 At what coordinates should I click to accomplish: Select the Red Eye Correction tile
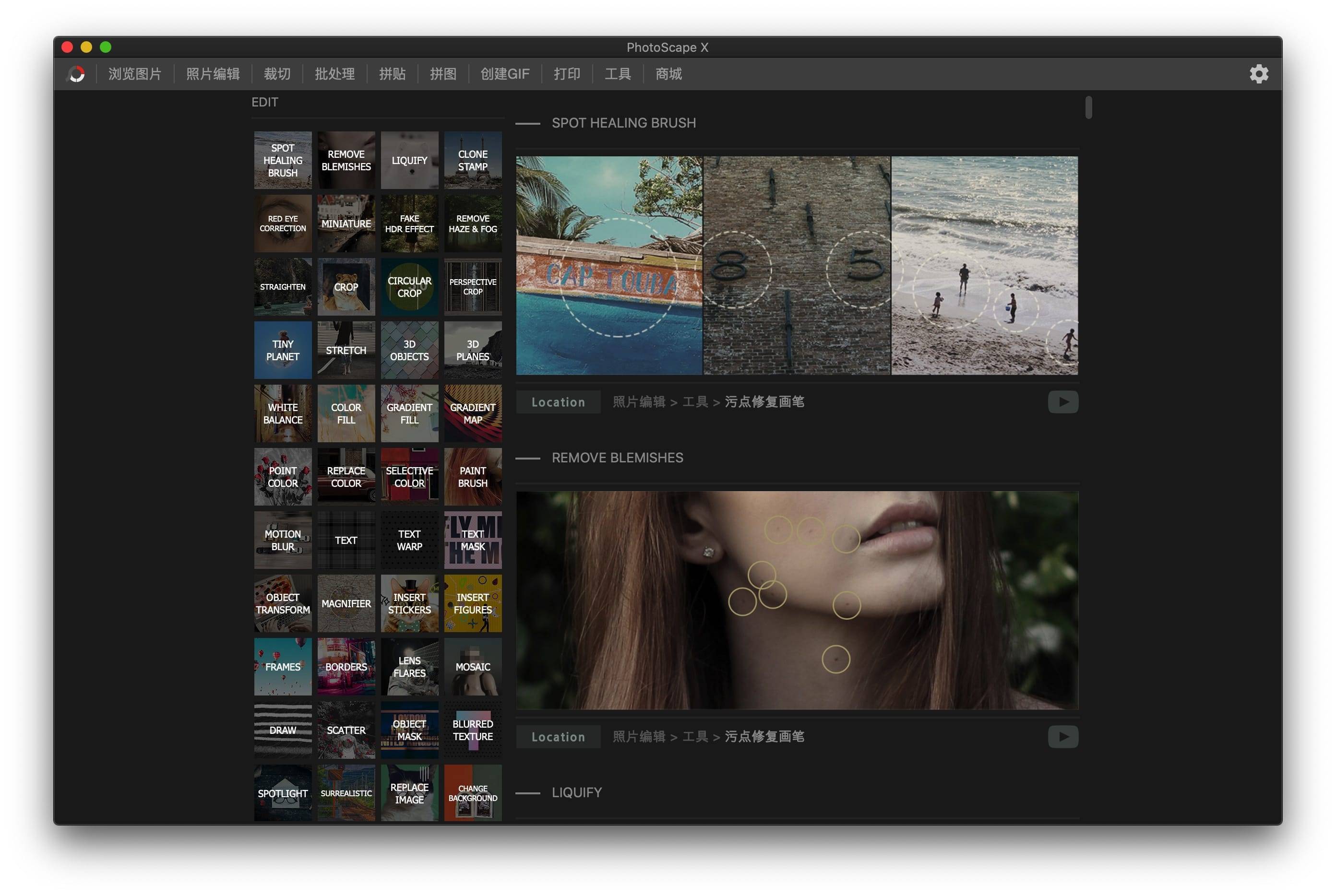coord(282,224)
